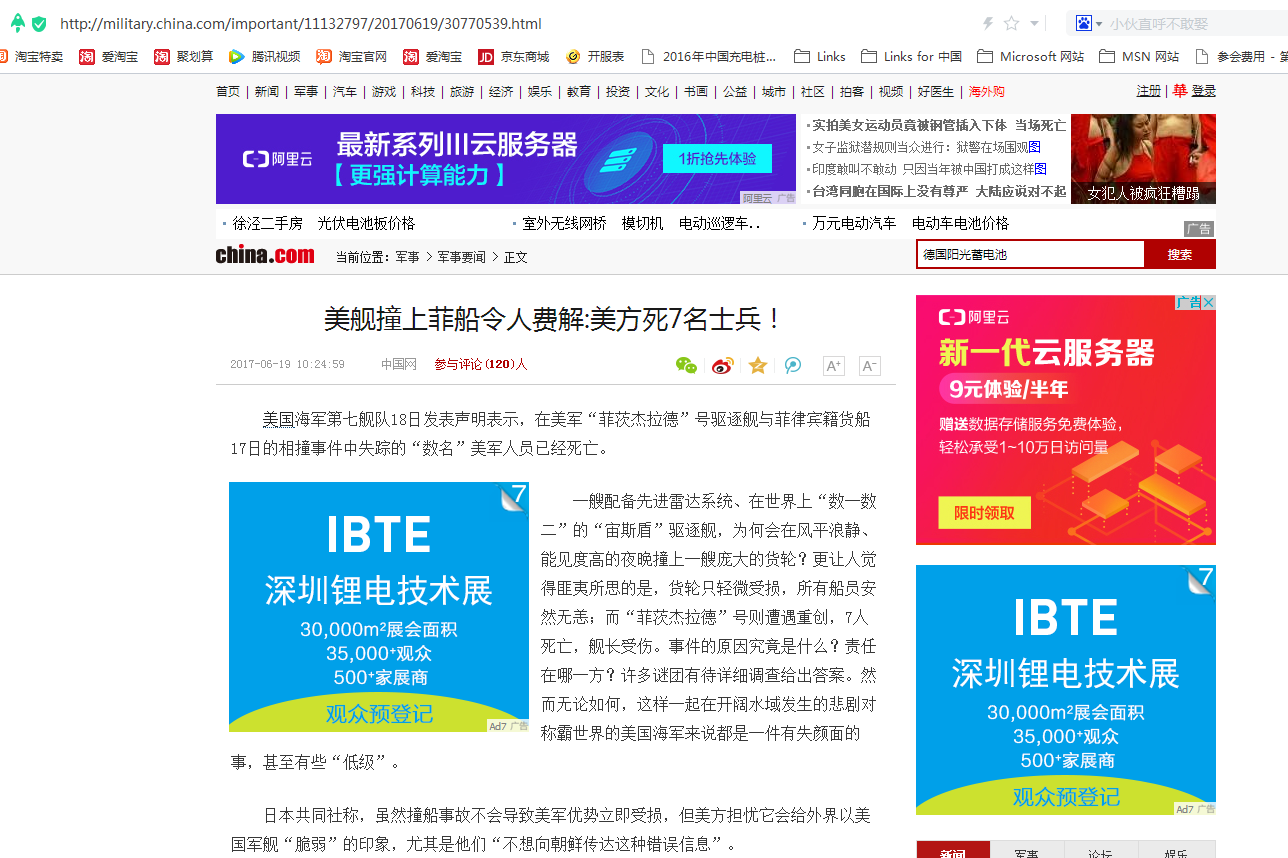Click the blue Tencent Weibo share icon
The image size is (1288, 858).
coord(793,366)
